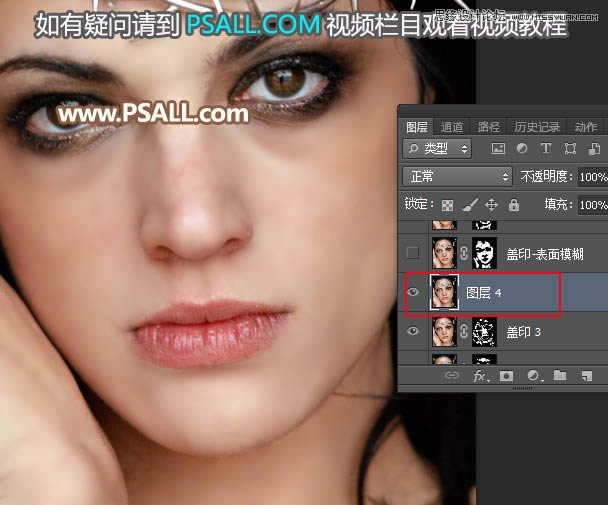Lock transparent pixels checkerboard icon
The height and width of the screenshot is (505, 608).
tap(446, 205)
